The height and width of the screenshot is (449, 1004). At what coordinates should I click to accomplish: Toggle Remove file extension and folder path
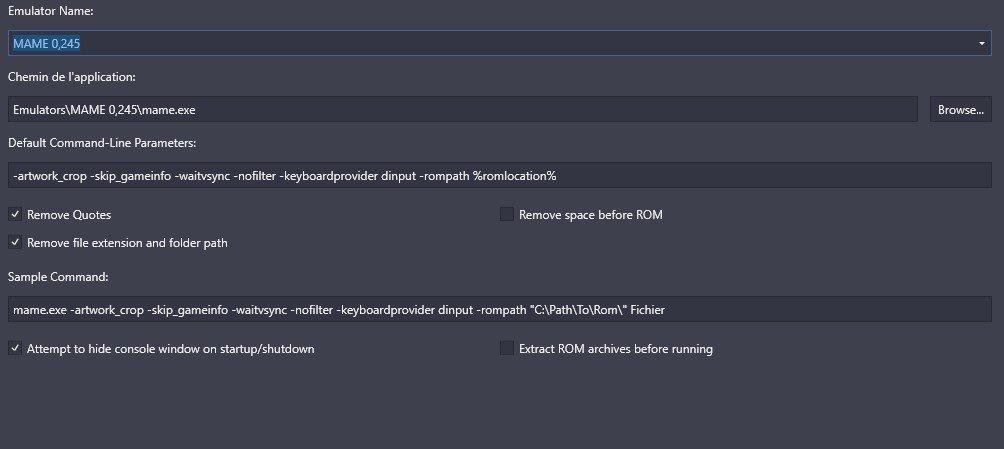point(15,242)
